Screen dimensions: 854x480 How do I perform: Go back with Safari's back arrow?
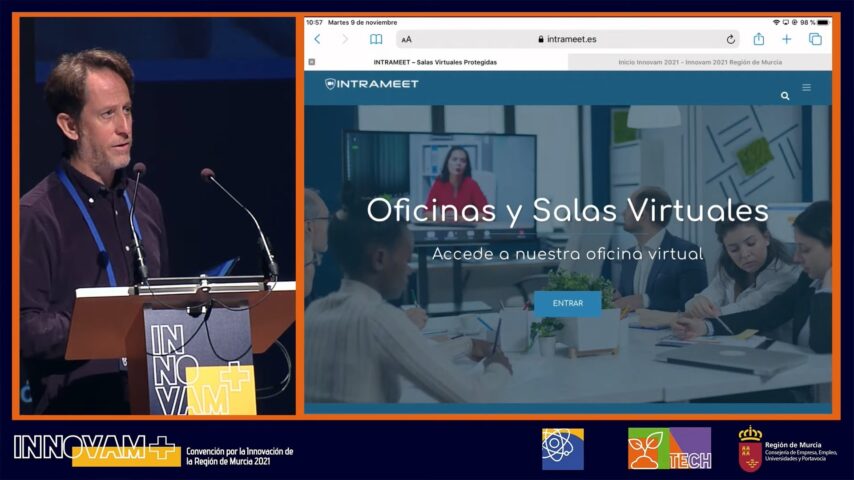click(x=317, y=39)
